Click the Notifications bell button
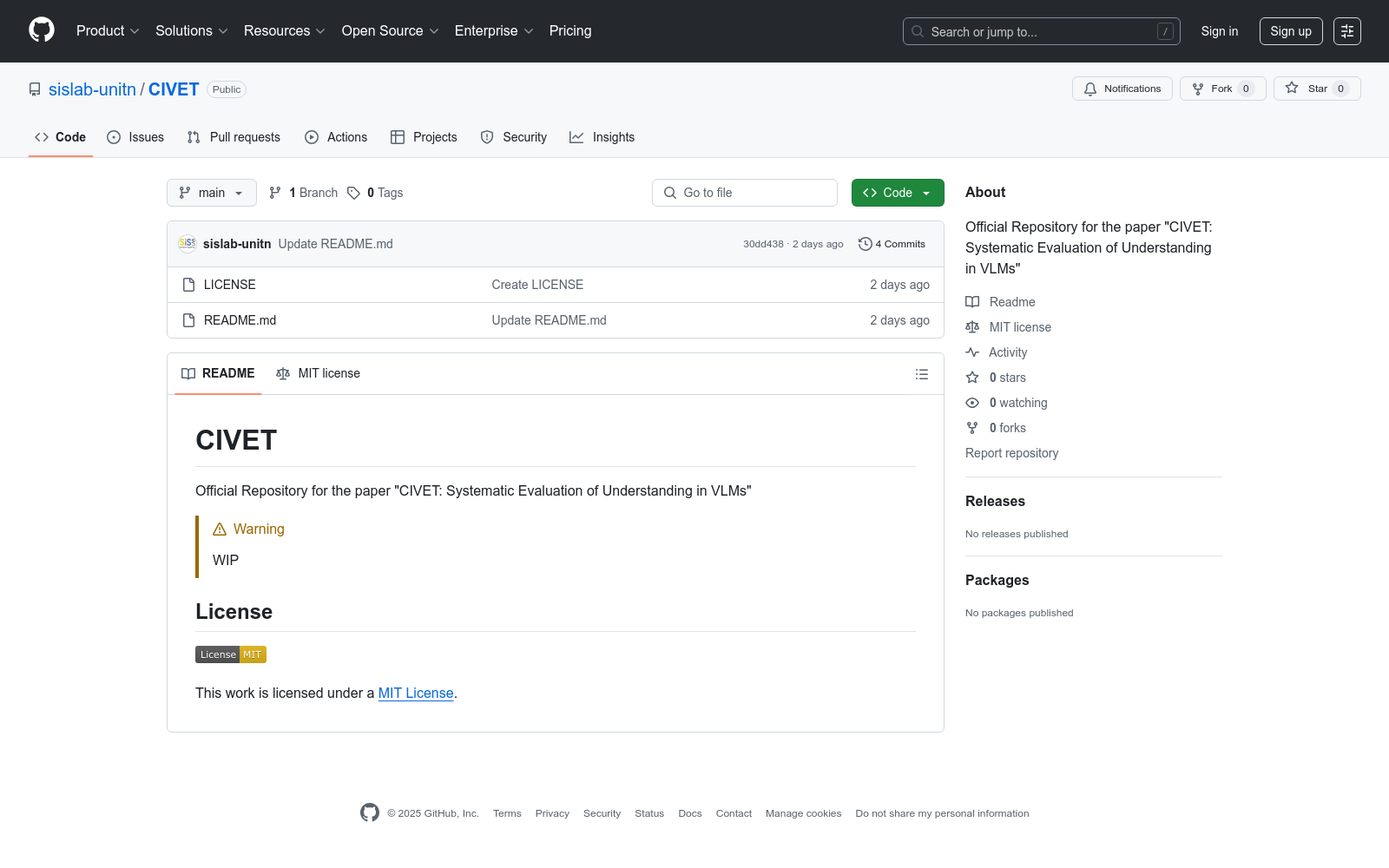 (x=1122, y=89)
